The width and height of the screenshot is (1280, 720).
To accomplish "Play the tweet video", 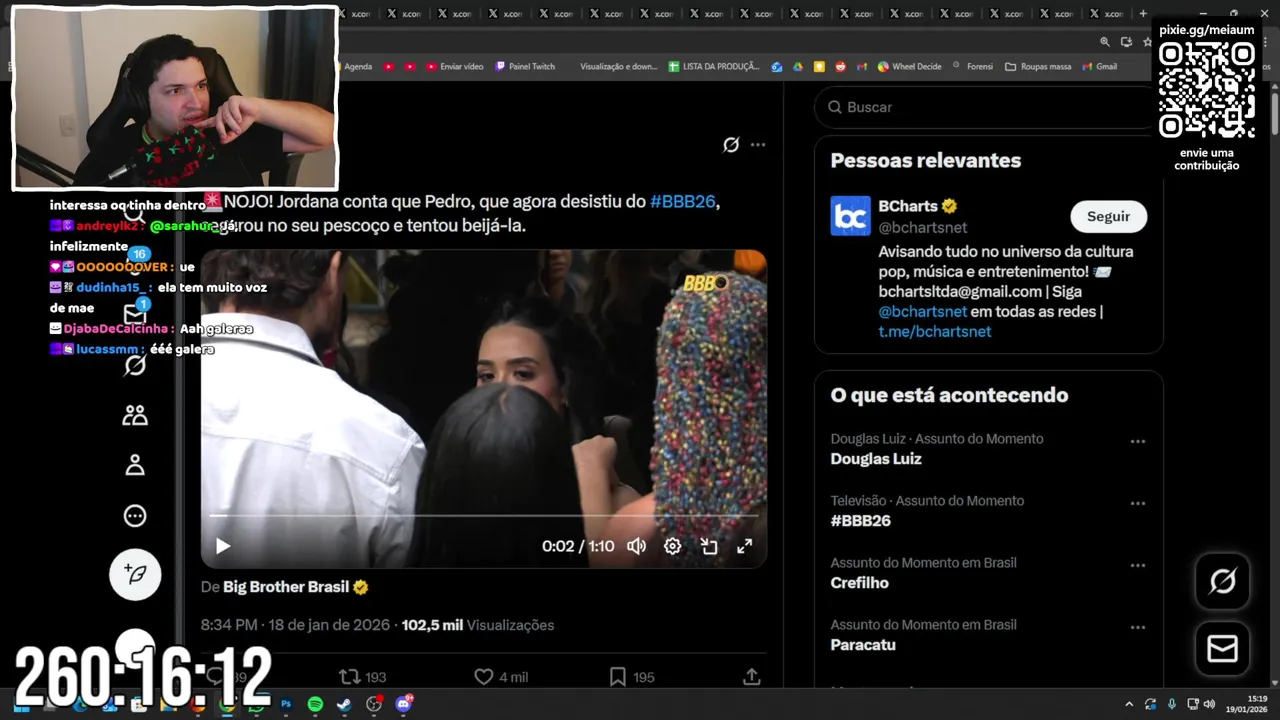I will pos(223,546).
